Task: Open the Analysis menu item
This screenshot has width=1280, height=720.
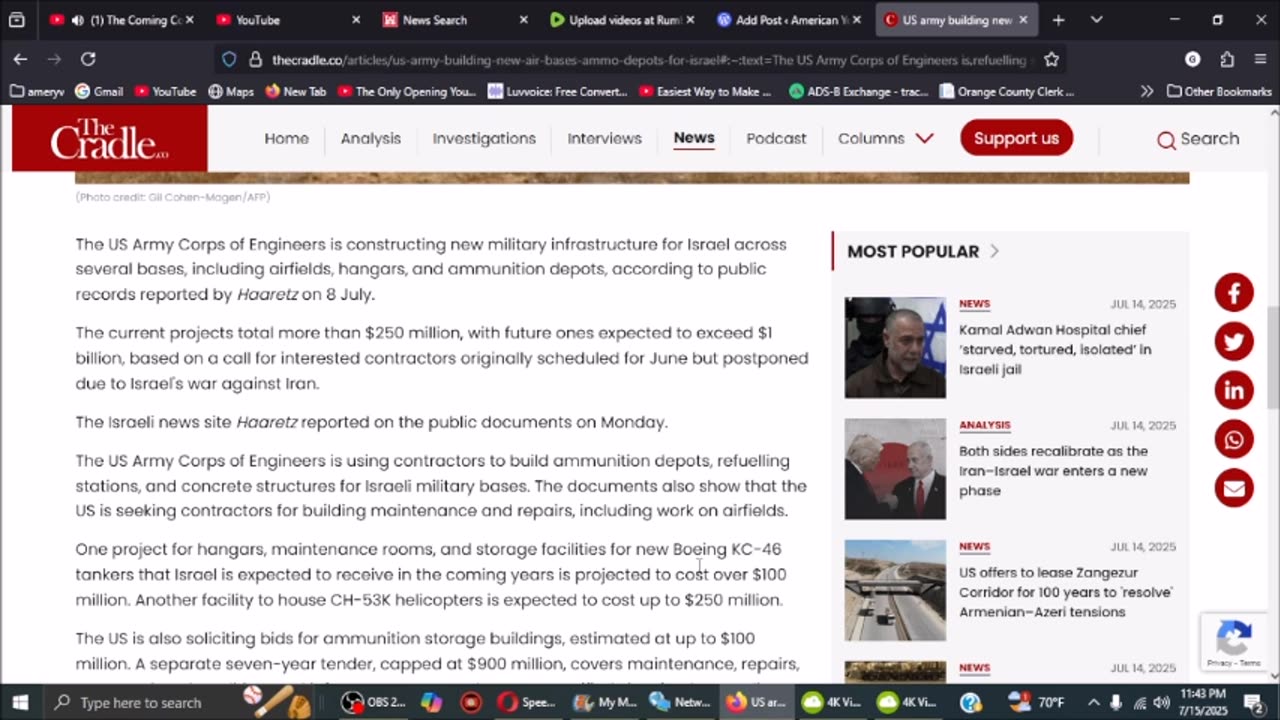Action: (370, 138)
